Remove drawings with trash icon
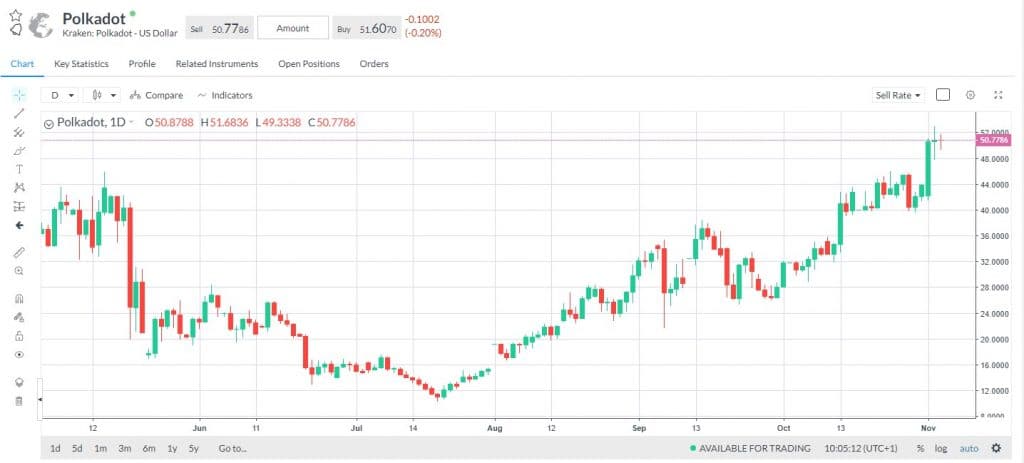Screen dimensions: 1024x463 pos(19,401)
